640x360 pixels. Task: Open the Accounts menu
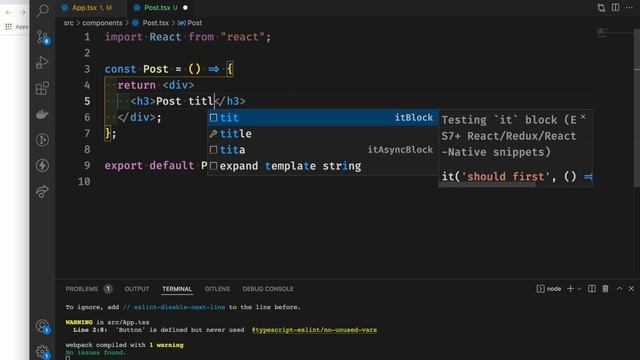(x=42, y=326)
